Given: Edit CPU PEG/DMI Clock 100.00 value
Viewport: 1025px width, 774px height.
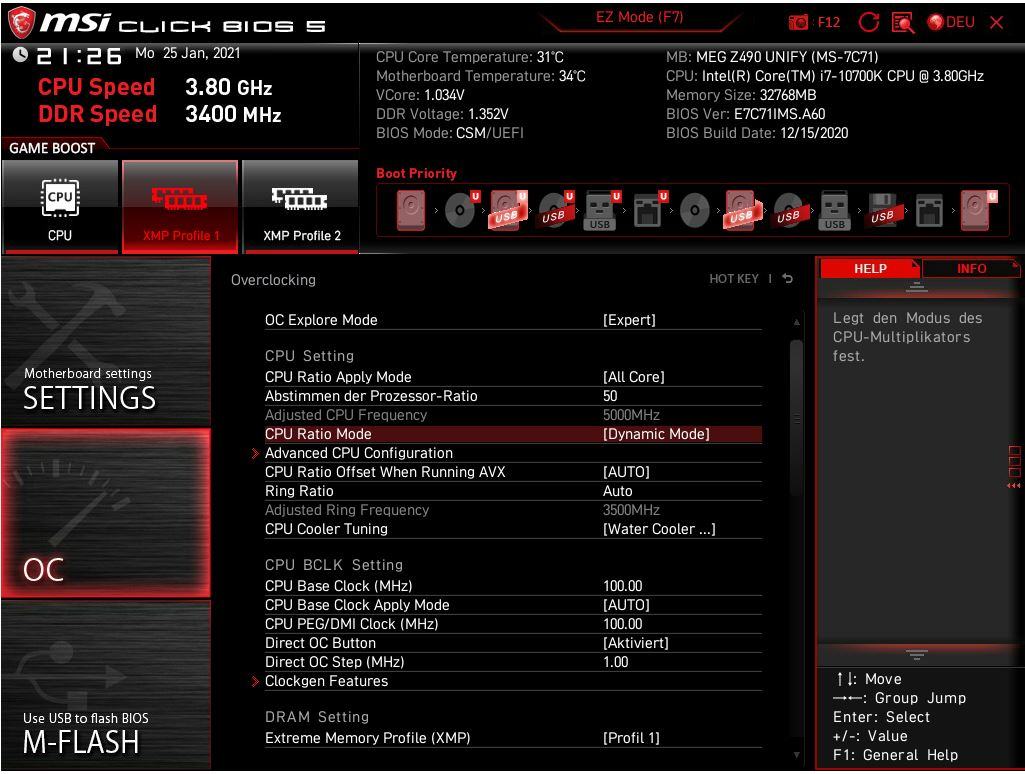Looking at the screenshot, I should [622, 624].
